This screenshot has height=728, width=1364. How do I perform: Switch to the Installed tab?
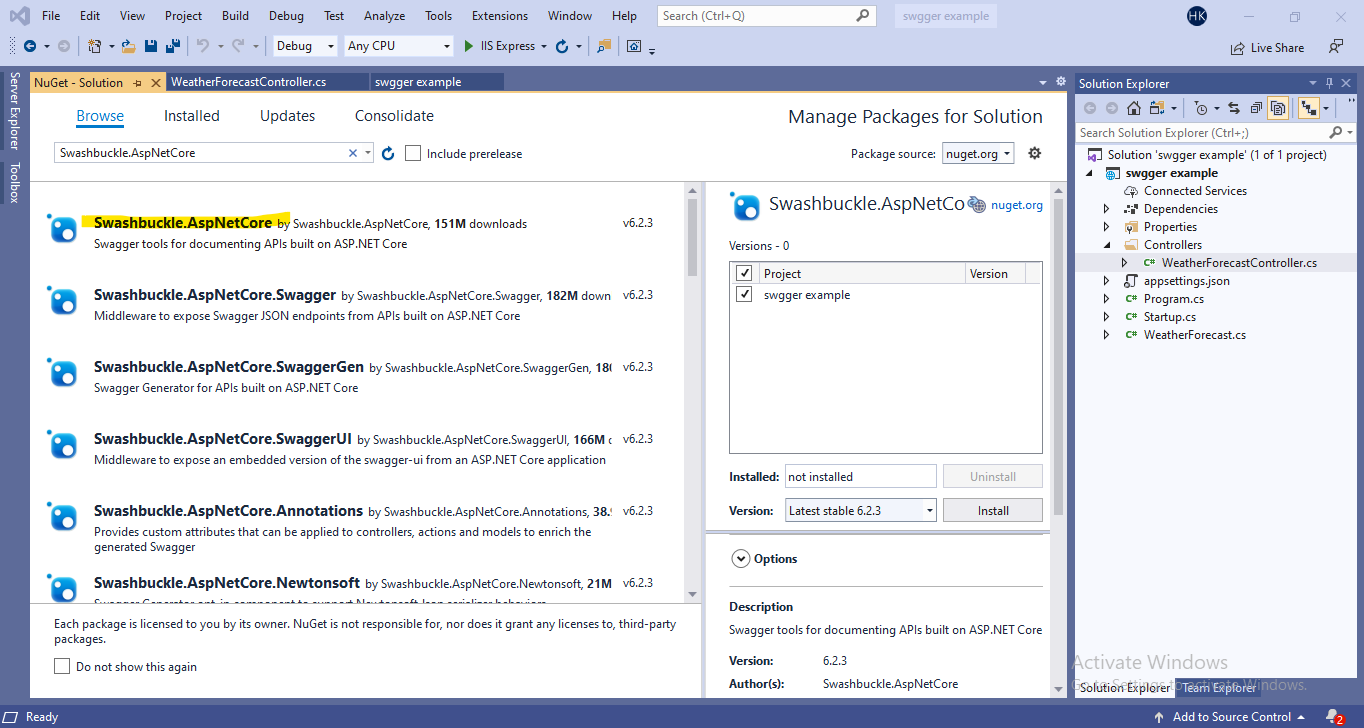(x=192, y=116)
